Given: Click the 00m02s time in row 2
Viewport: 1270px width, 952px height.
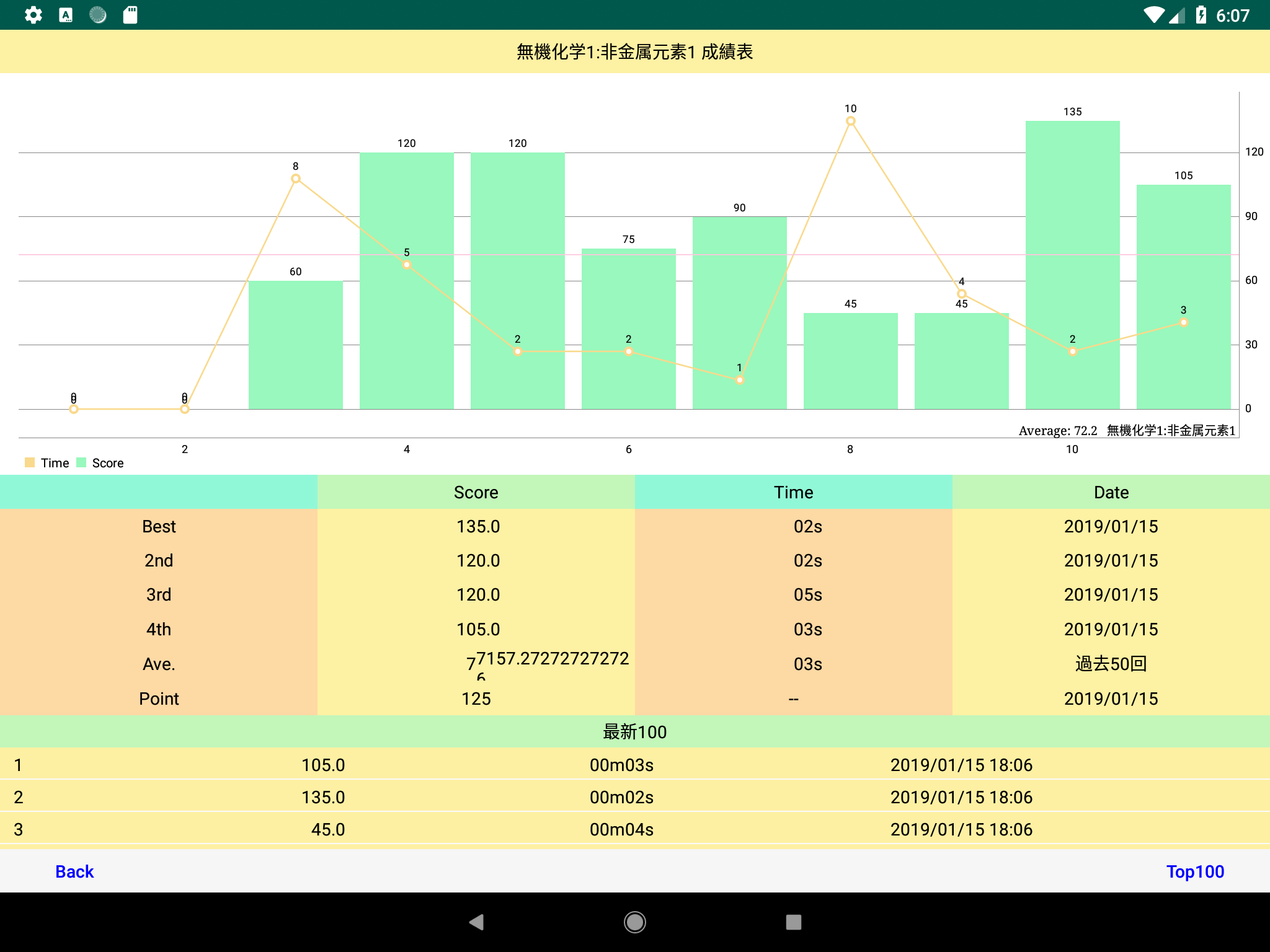Looking at the screenshot, I should pyautogui.click(x=621, y=797).
